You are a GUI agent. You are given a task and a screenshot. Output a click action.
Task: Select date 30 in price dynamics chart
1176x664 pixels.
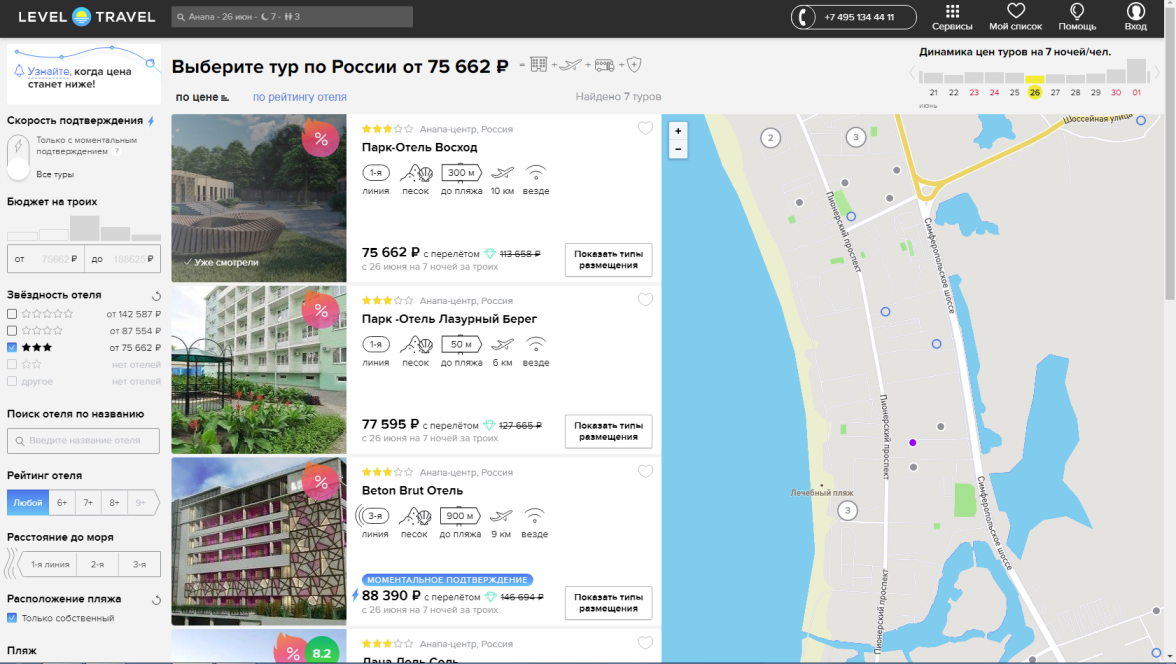(x=1116, y=92)
